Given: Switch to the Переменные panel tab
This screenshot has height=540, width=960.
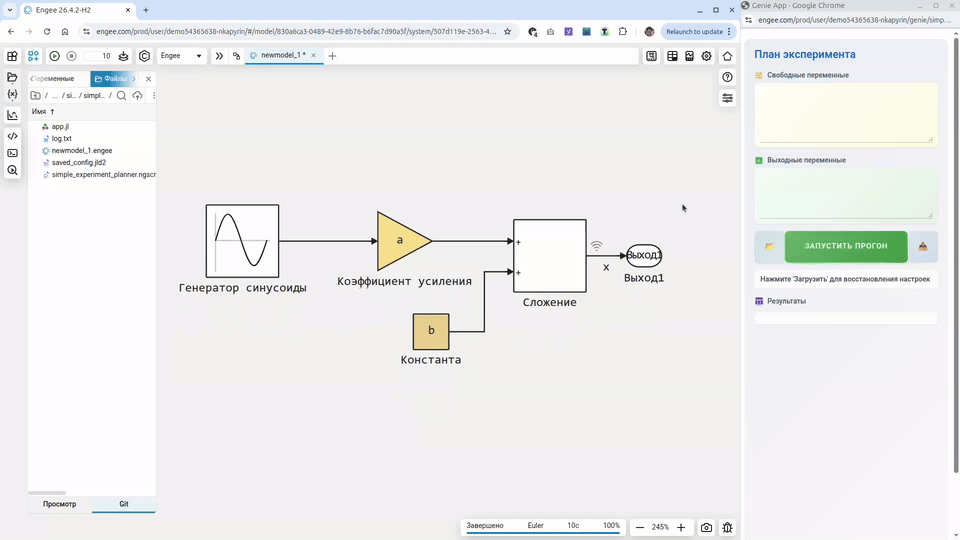Looking at the screenshot, I should click(54, 78).
